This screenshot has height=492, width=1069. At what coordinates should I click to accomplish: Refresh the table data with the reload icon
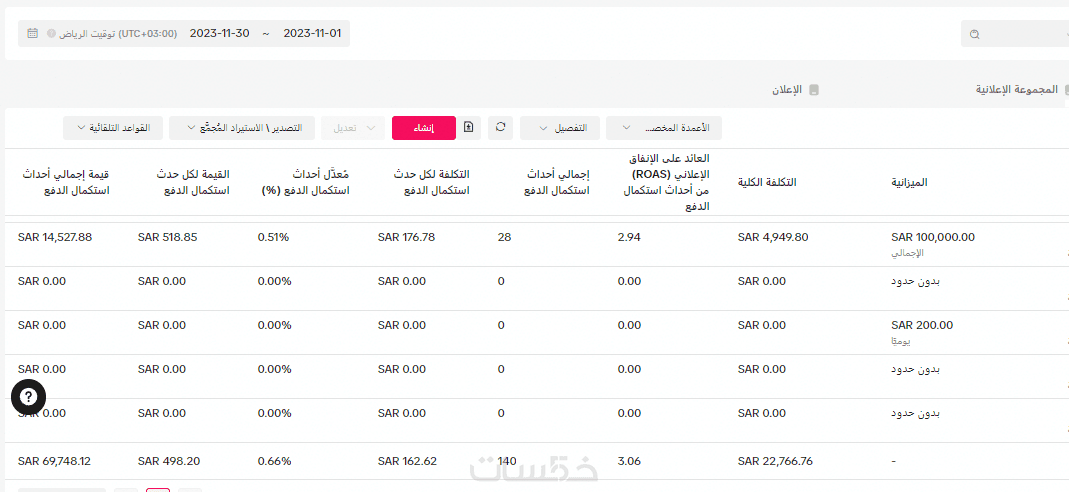coord(500,127)
